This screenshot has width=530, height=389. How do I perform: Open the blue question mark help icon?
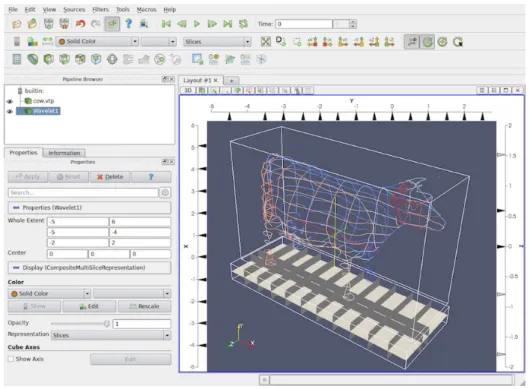128,24
